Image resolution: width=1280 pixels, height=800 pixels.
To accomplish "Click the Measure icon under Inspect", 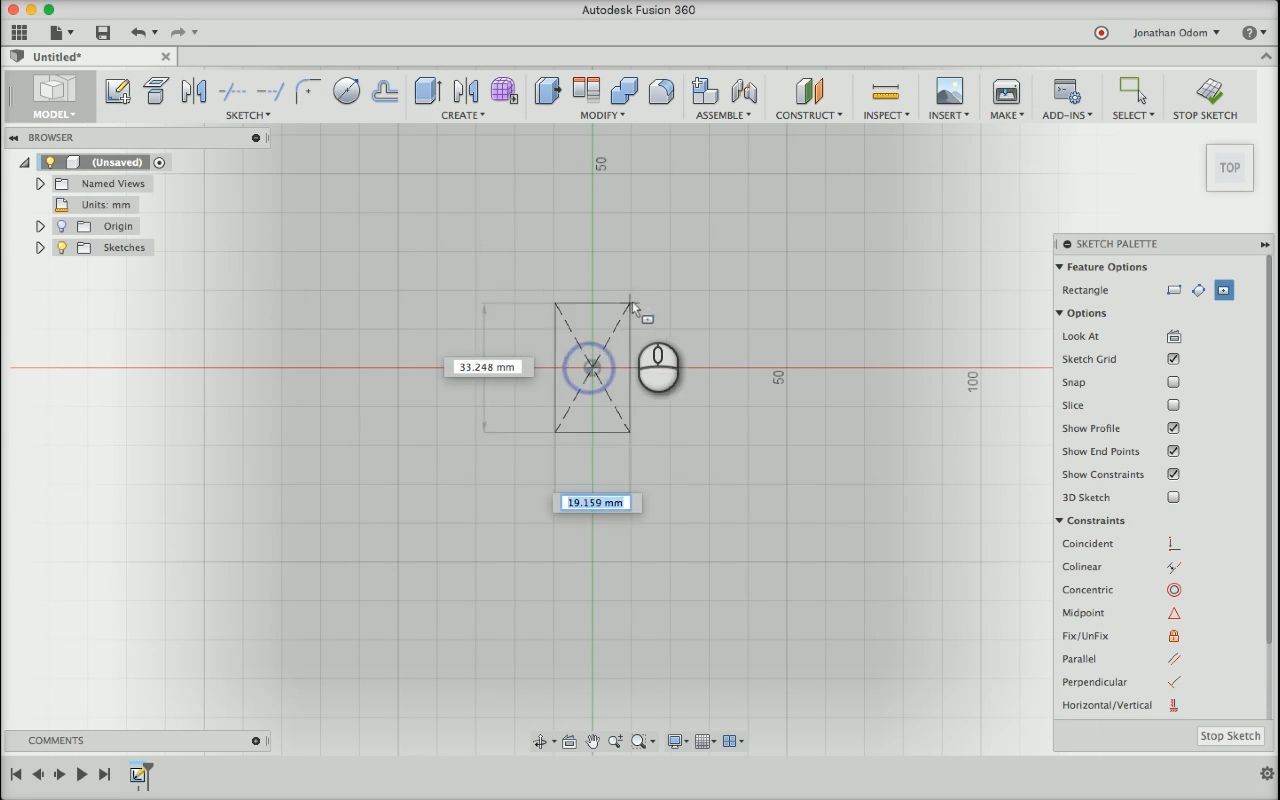I will (885, 92).
